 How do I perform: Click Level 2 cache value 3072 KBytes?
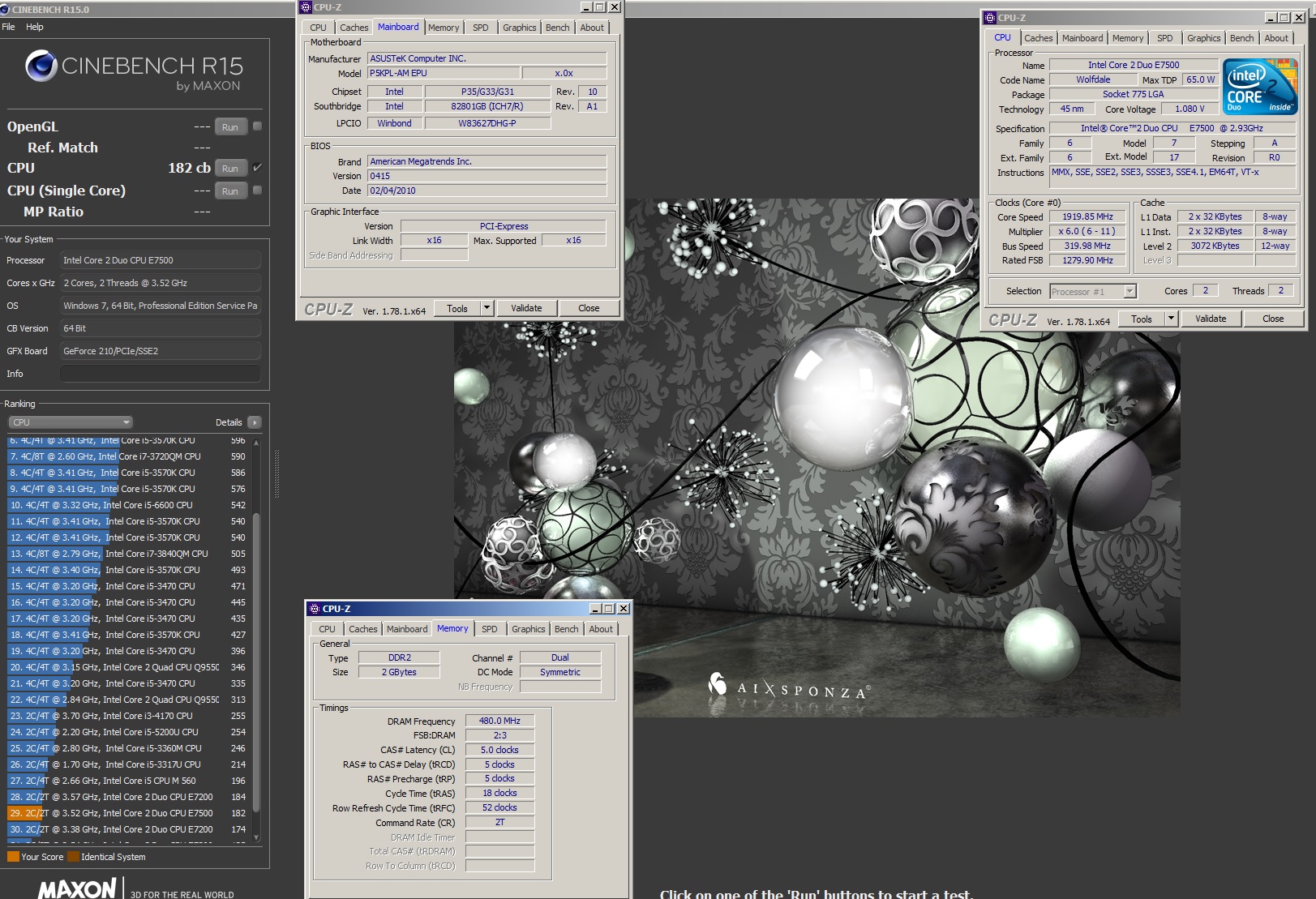tap(1215, 246)
